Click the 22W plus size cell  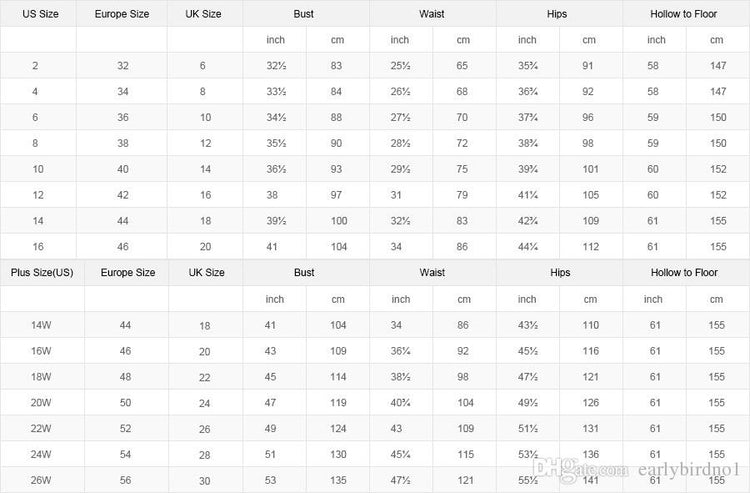point(41,428)
